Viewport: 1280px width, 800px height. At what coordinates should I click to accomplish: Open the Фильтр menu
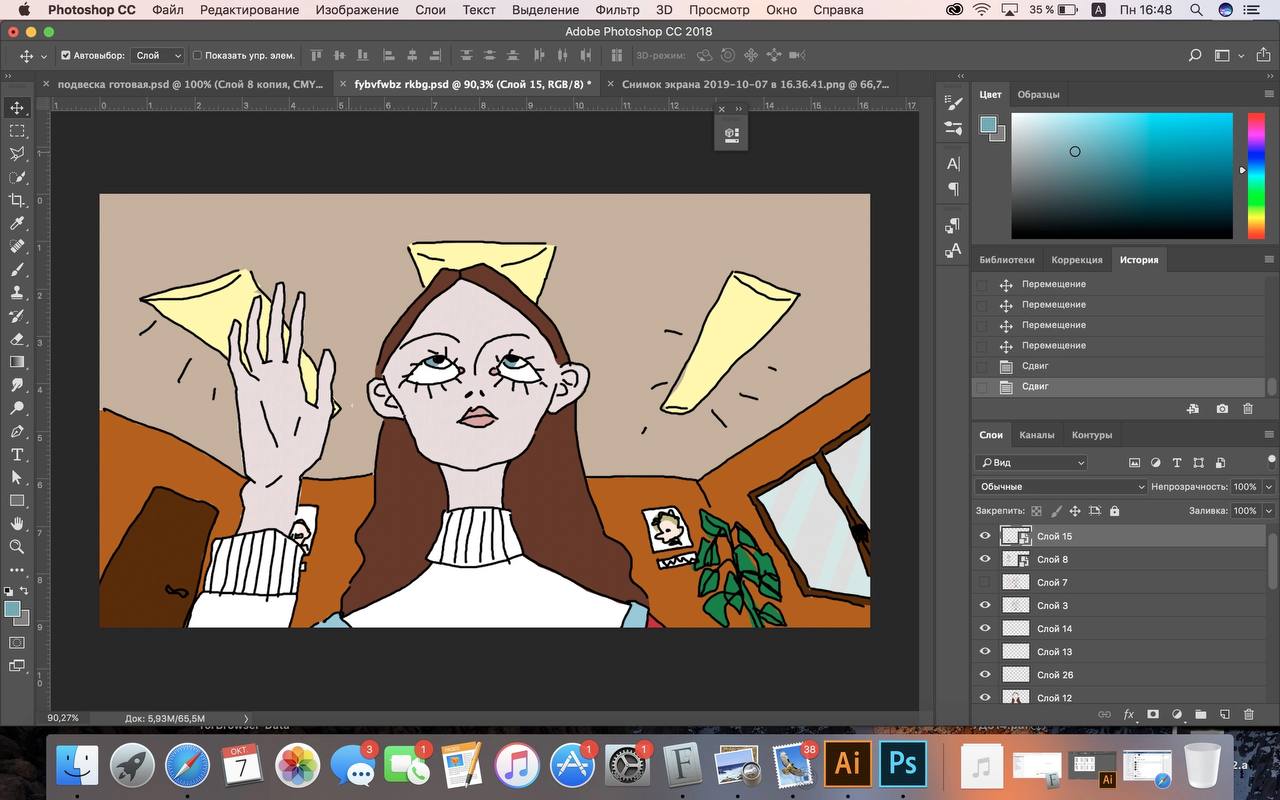[x=617, y=10]
